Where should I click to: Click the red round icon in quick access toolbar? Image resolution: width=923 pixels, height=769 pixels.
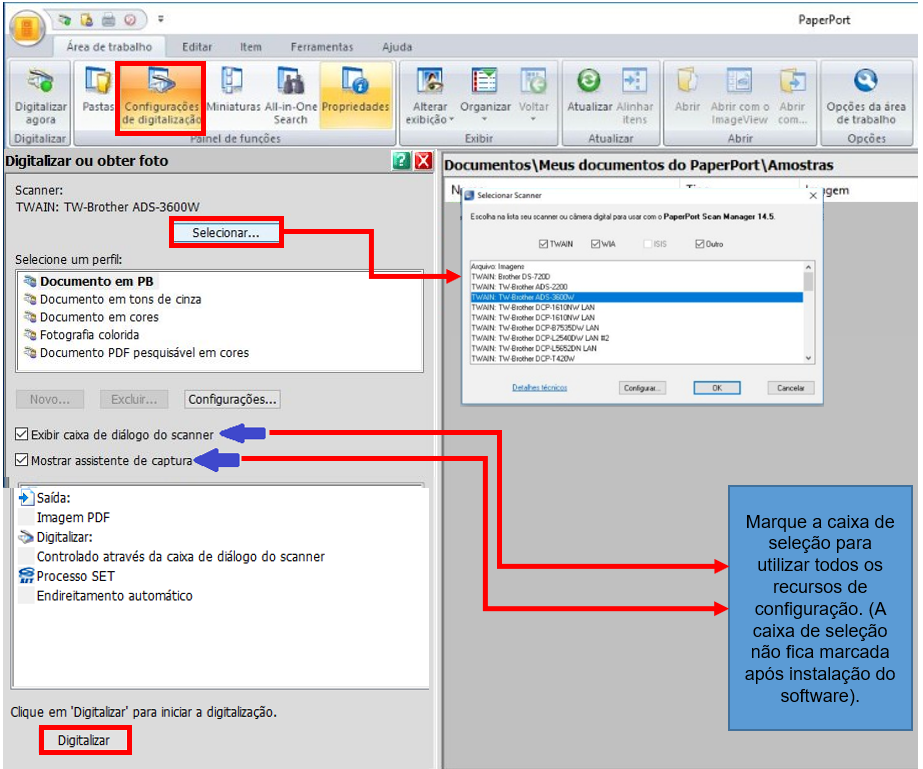130,20
